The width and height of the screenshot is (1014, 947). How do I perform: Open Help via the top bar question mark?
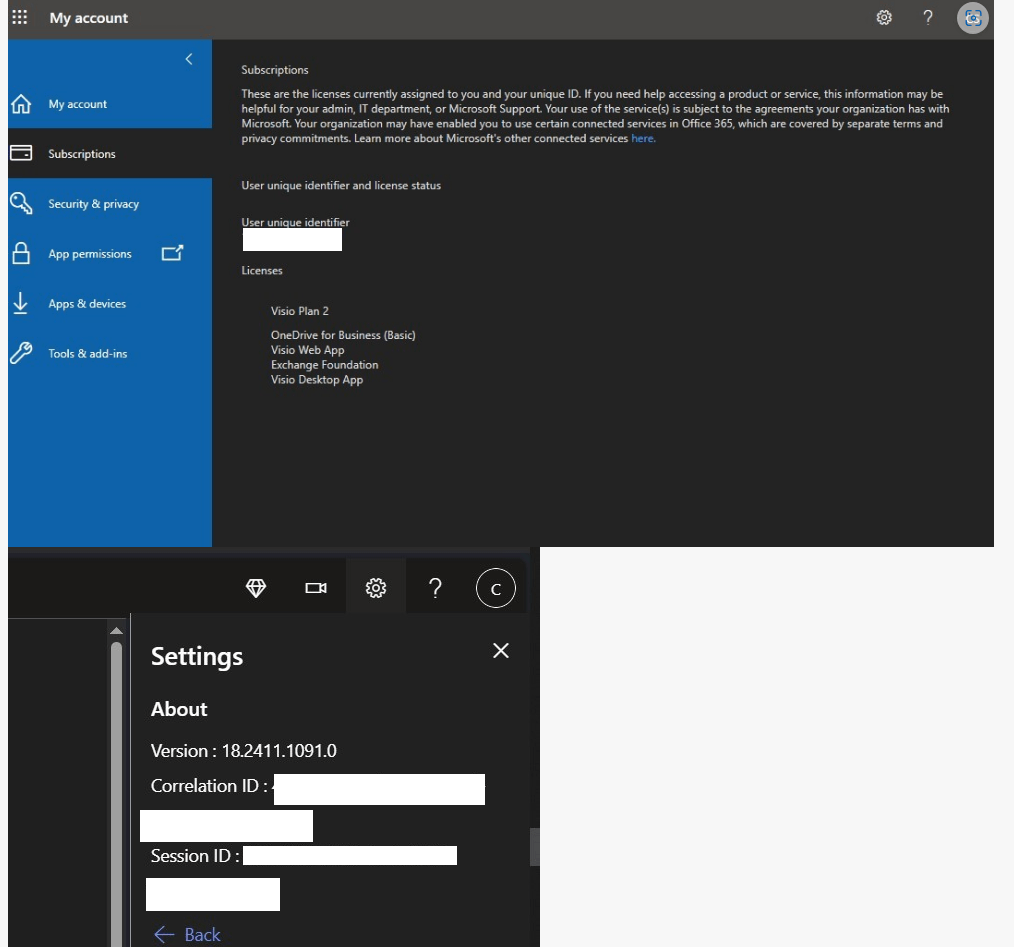coord(926,18)
